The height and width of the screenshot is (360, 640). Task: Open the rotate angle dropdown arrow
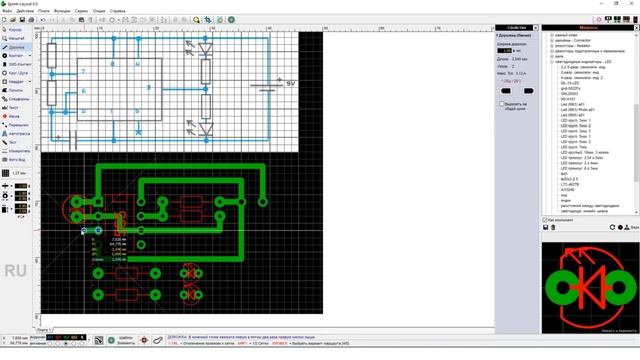click(118, 20)
